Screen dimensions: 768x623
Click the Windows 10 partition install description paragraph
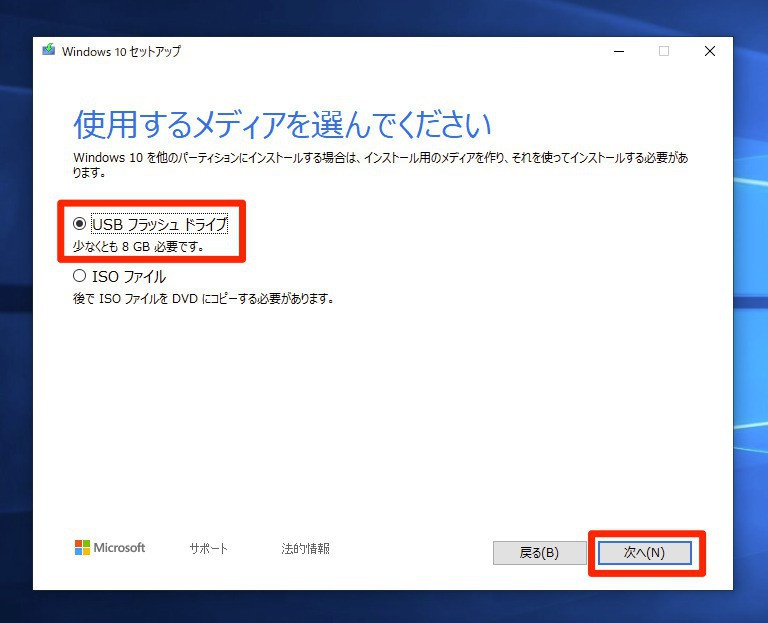[381, 165]
